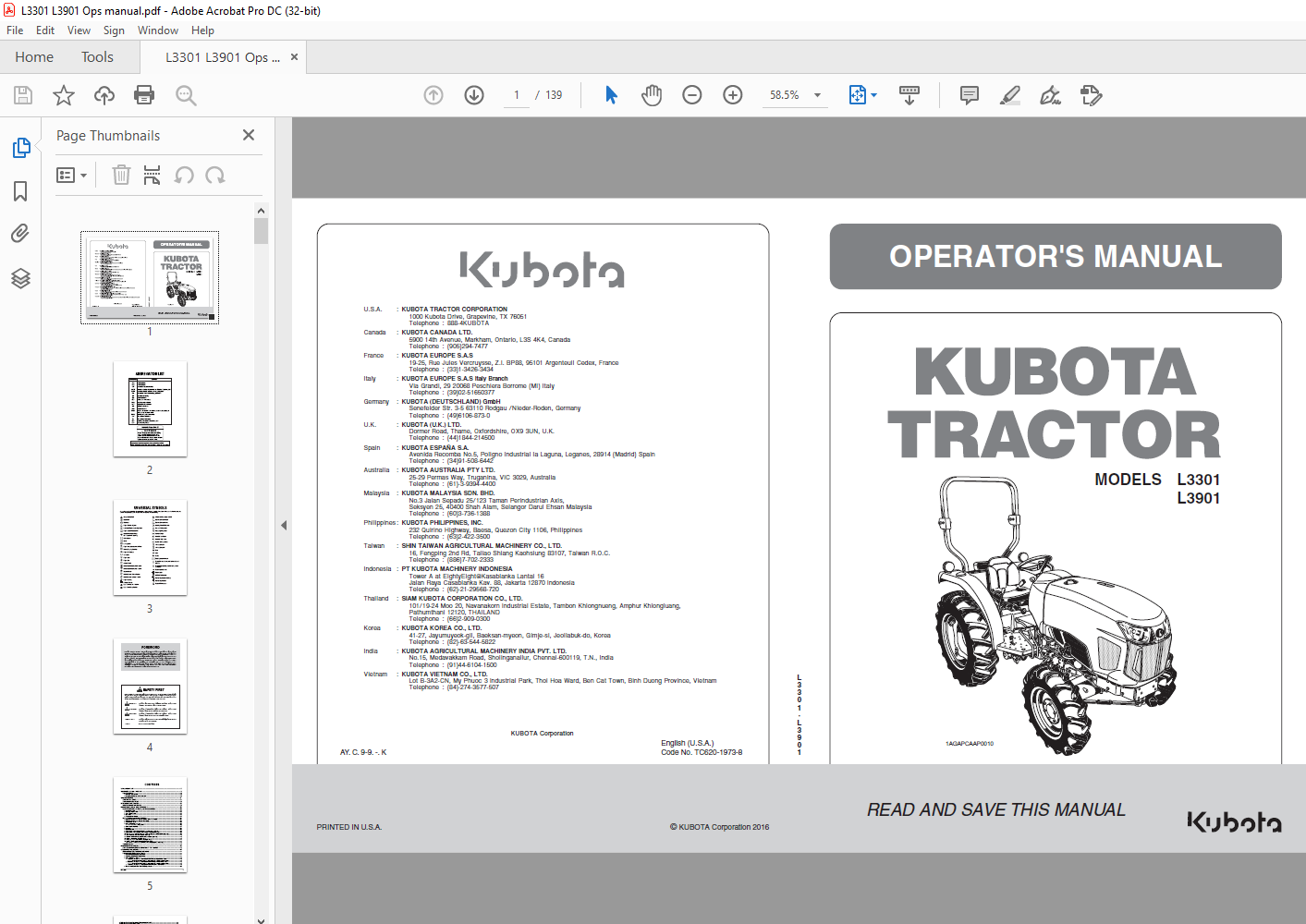The width and height of the screenshot is (1306, 924).
Task: Open the thumbnails options menu dropdown
Action: pyautogui.click(x=72, y=175)
